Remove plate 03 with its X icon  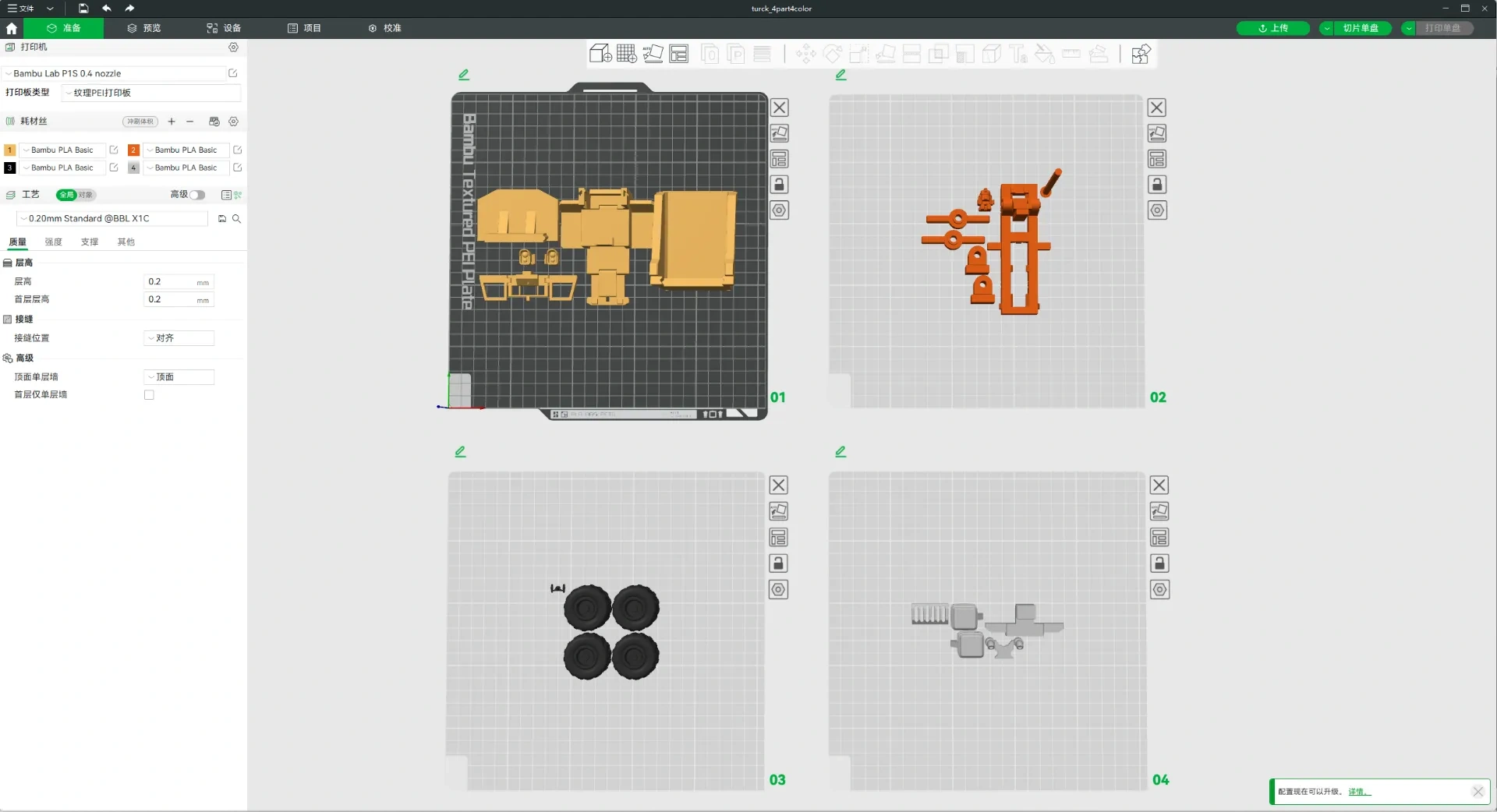click(778, 485)
